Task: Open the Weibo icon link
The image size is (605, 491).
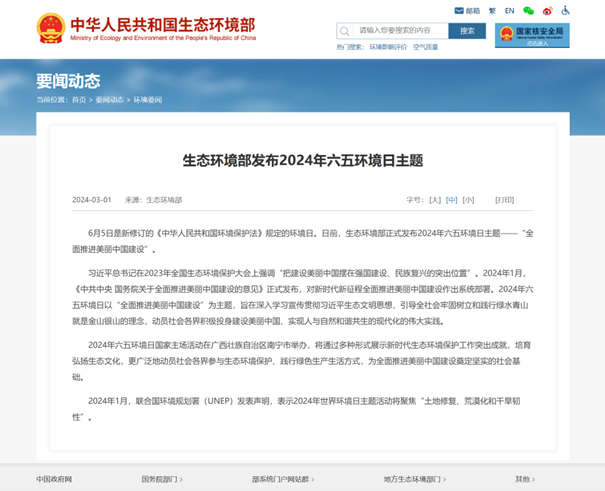Action: point(547,11)
